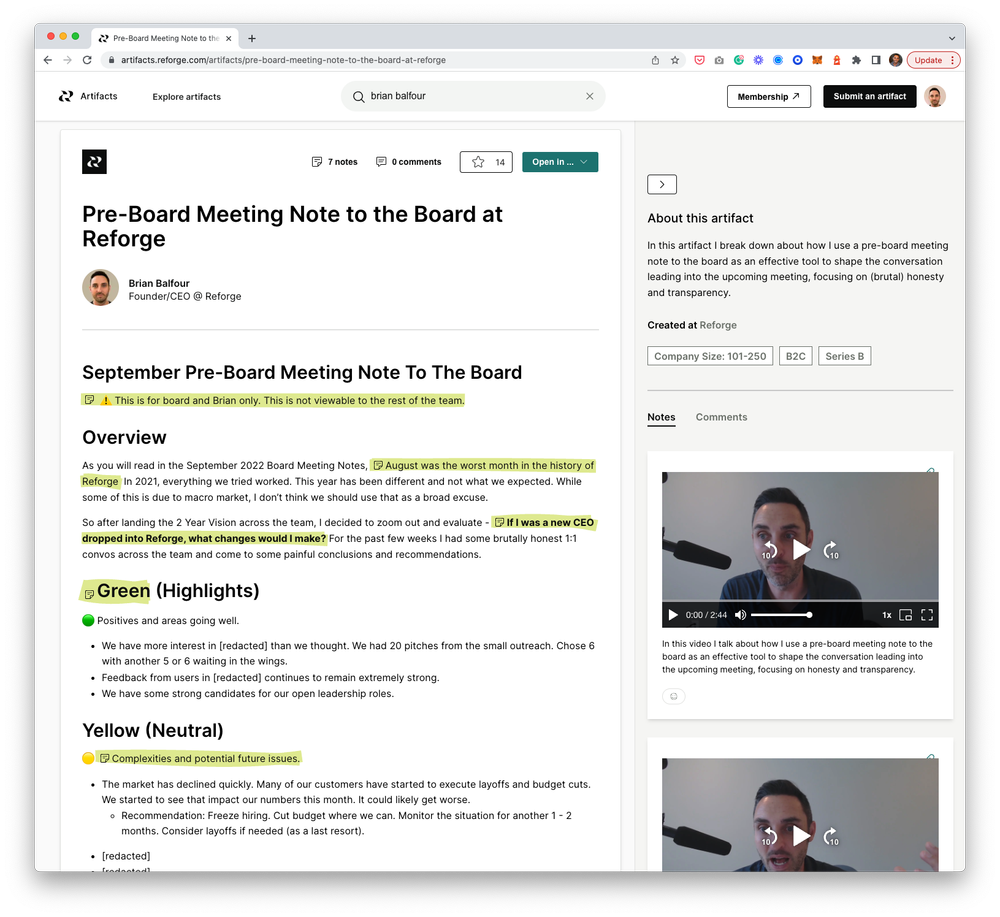Rewind first video by 10 seconds
The width and height of the screenshot is (1000, 917).
769,550
